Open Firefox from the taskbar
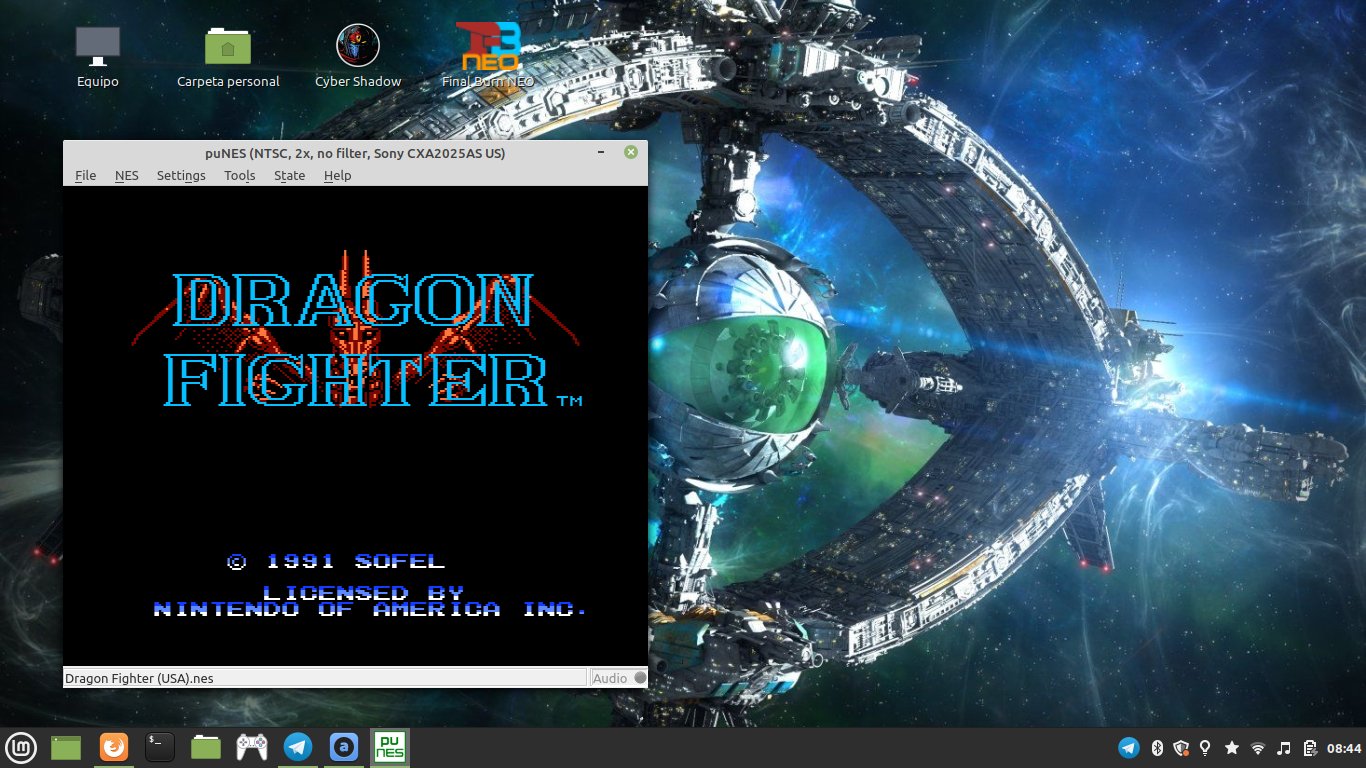This screenshot has width=1366, height=768. coord(114,747)
